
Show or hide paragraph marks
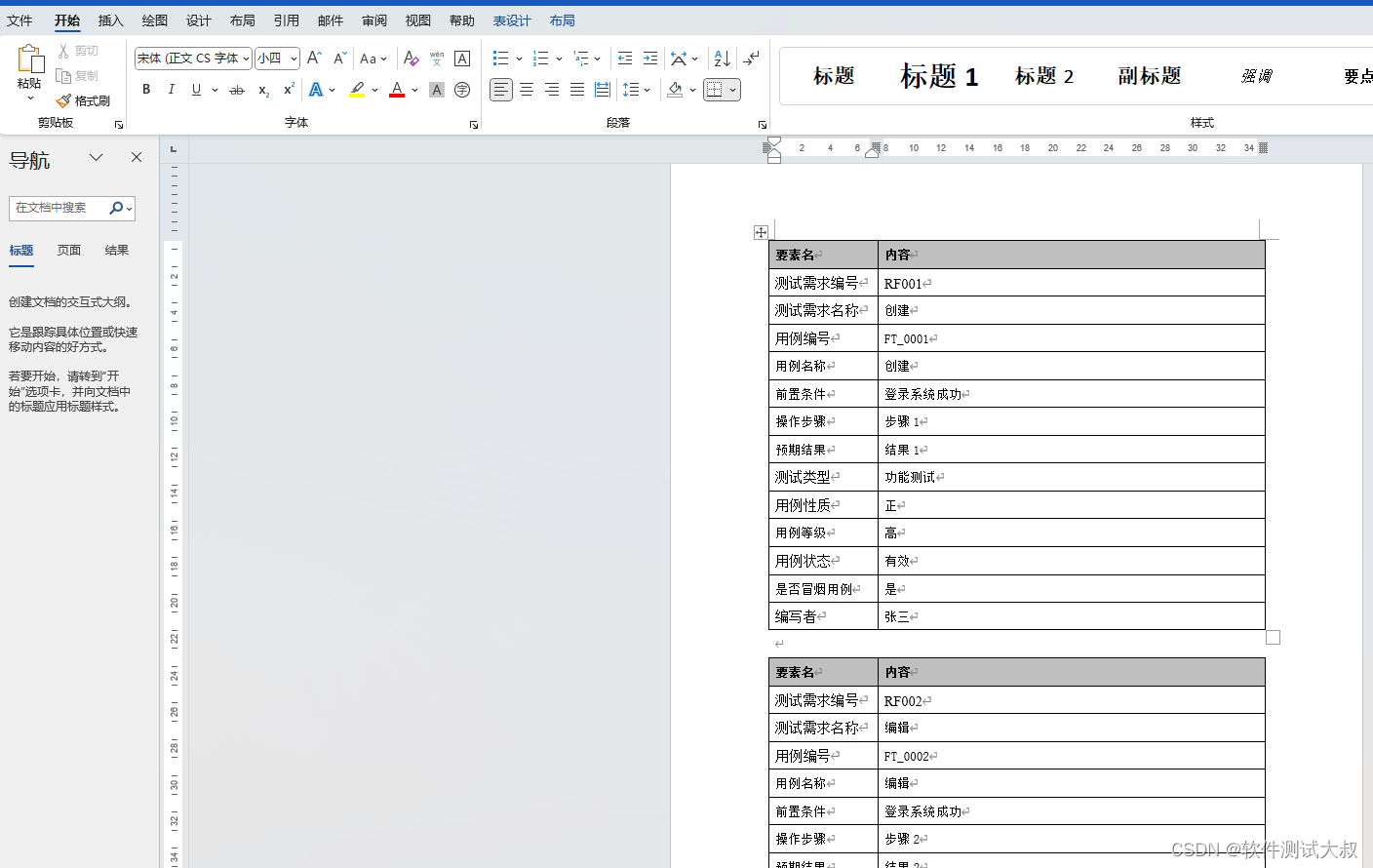pyautogui.click(x=751, y=59)
